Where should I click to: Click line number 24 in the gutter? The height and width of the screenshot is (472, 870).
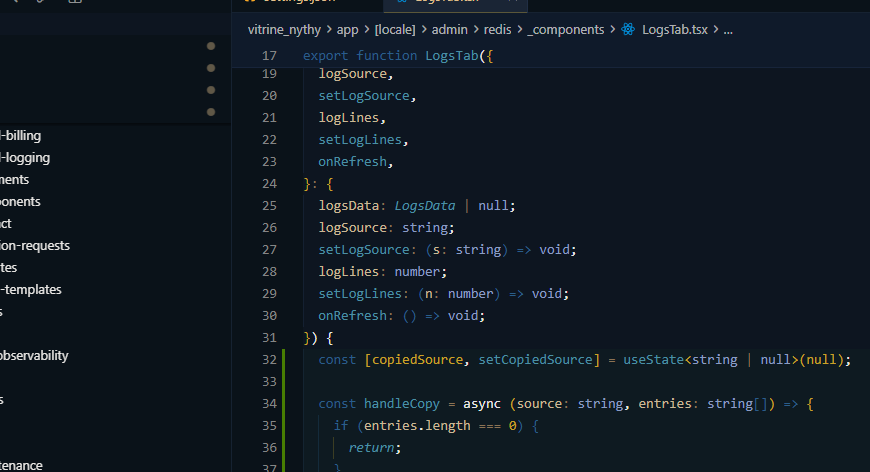tap(269, 184)
